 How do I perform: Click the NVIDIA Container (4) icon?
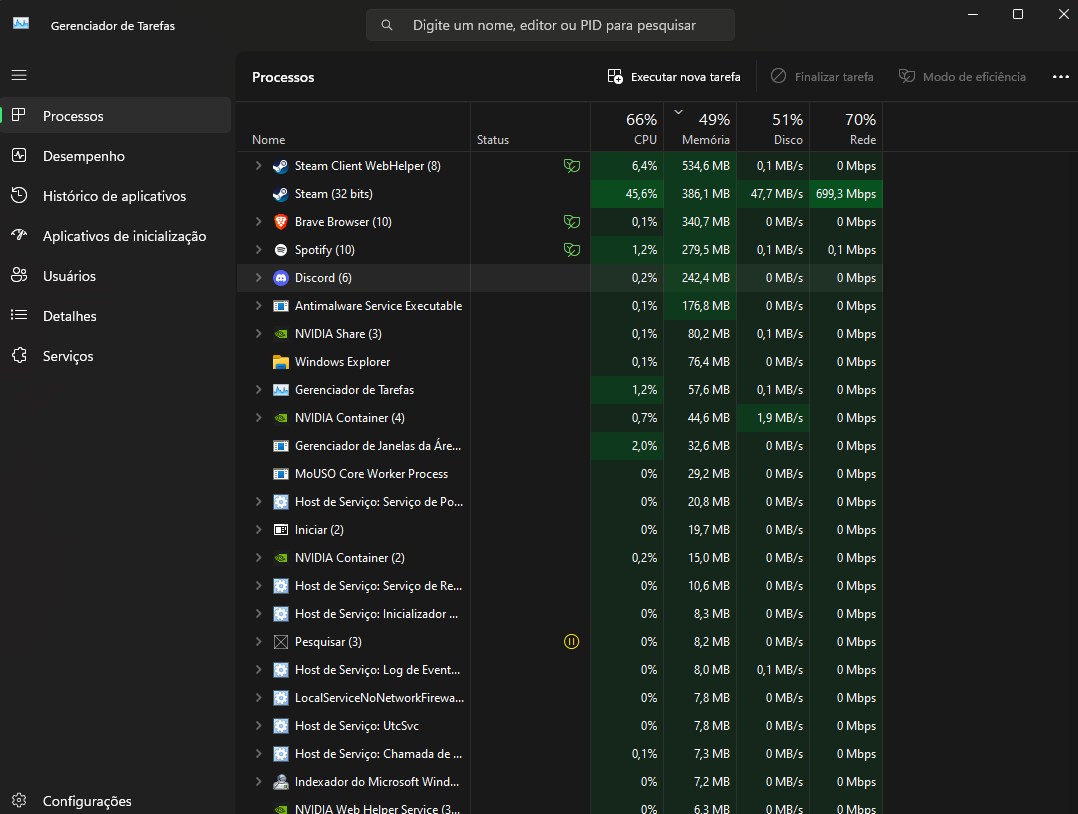pyautogui.click(x=280, y=418)
